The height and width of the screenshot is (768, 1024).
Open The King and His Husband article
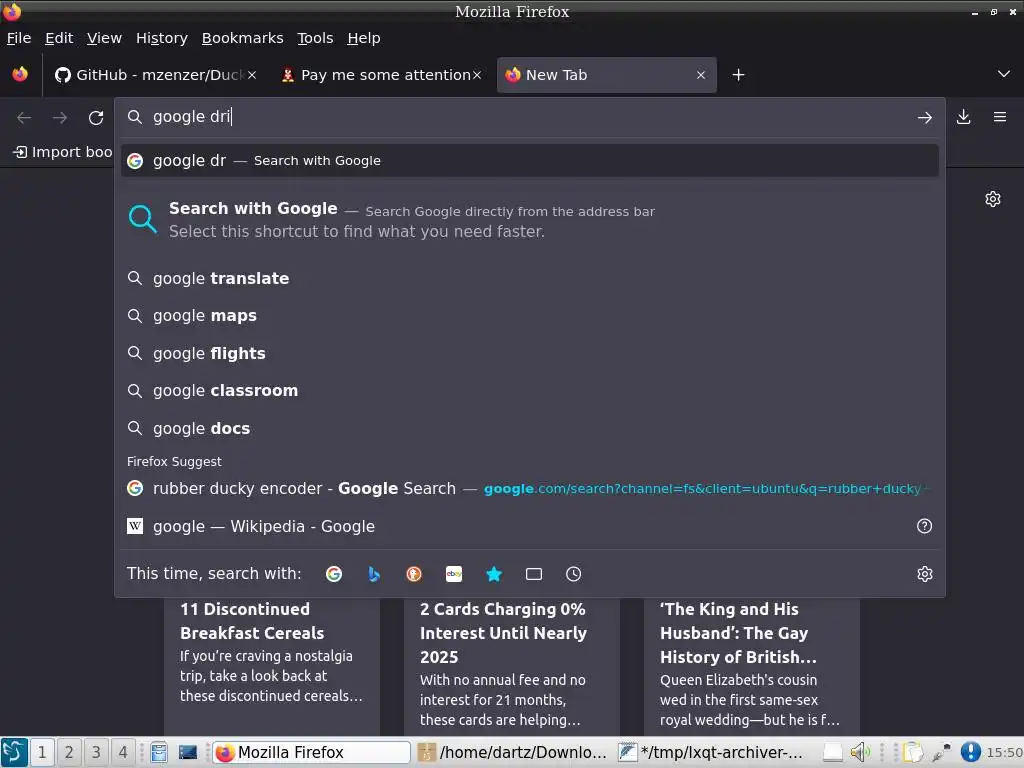752,666
